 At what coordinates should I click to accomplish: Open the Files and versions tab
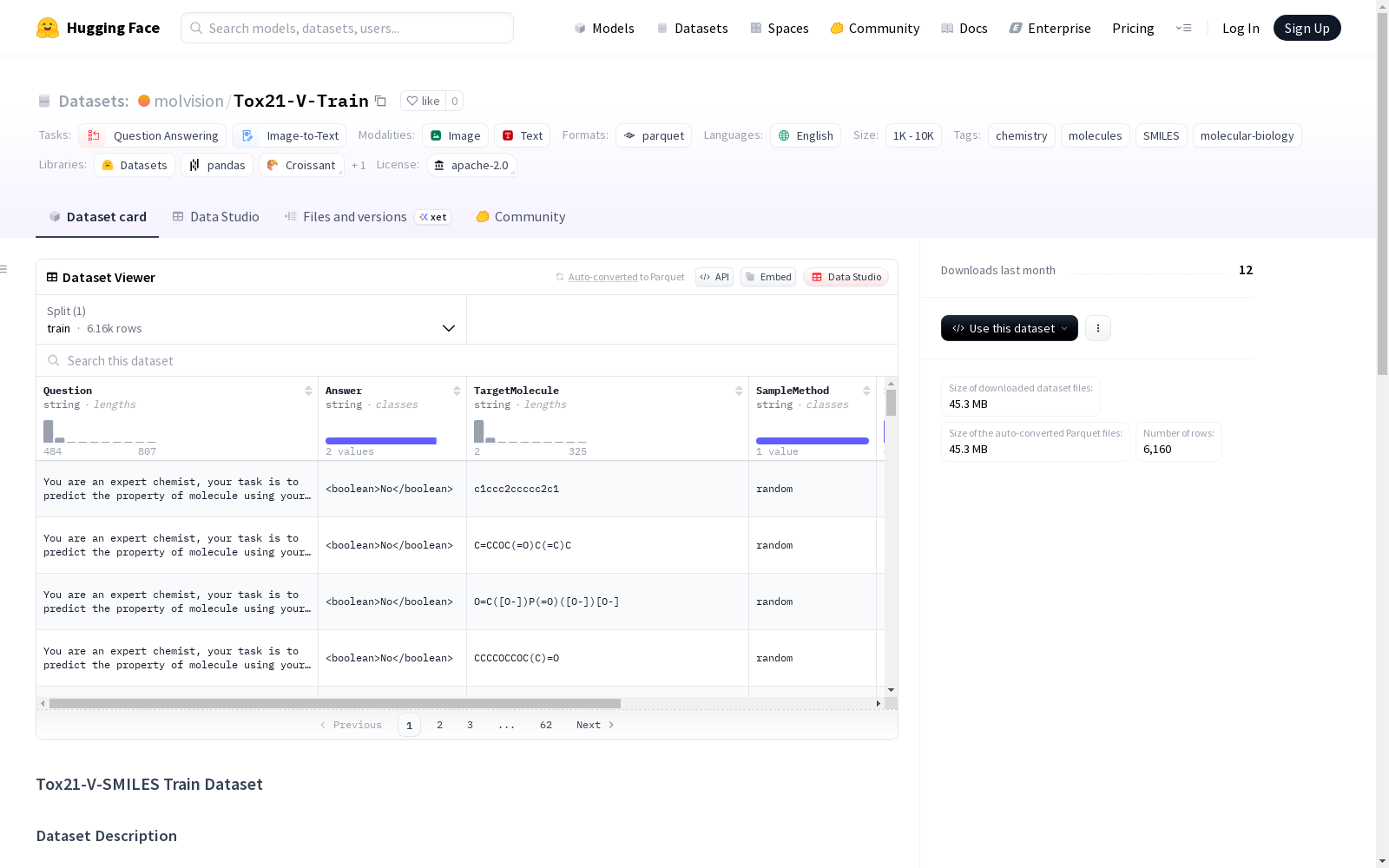367,217
